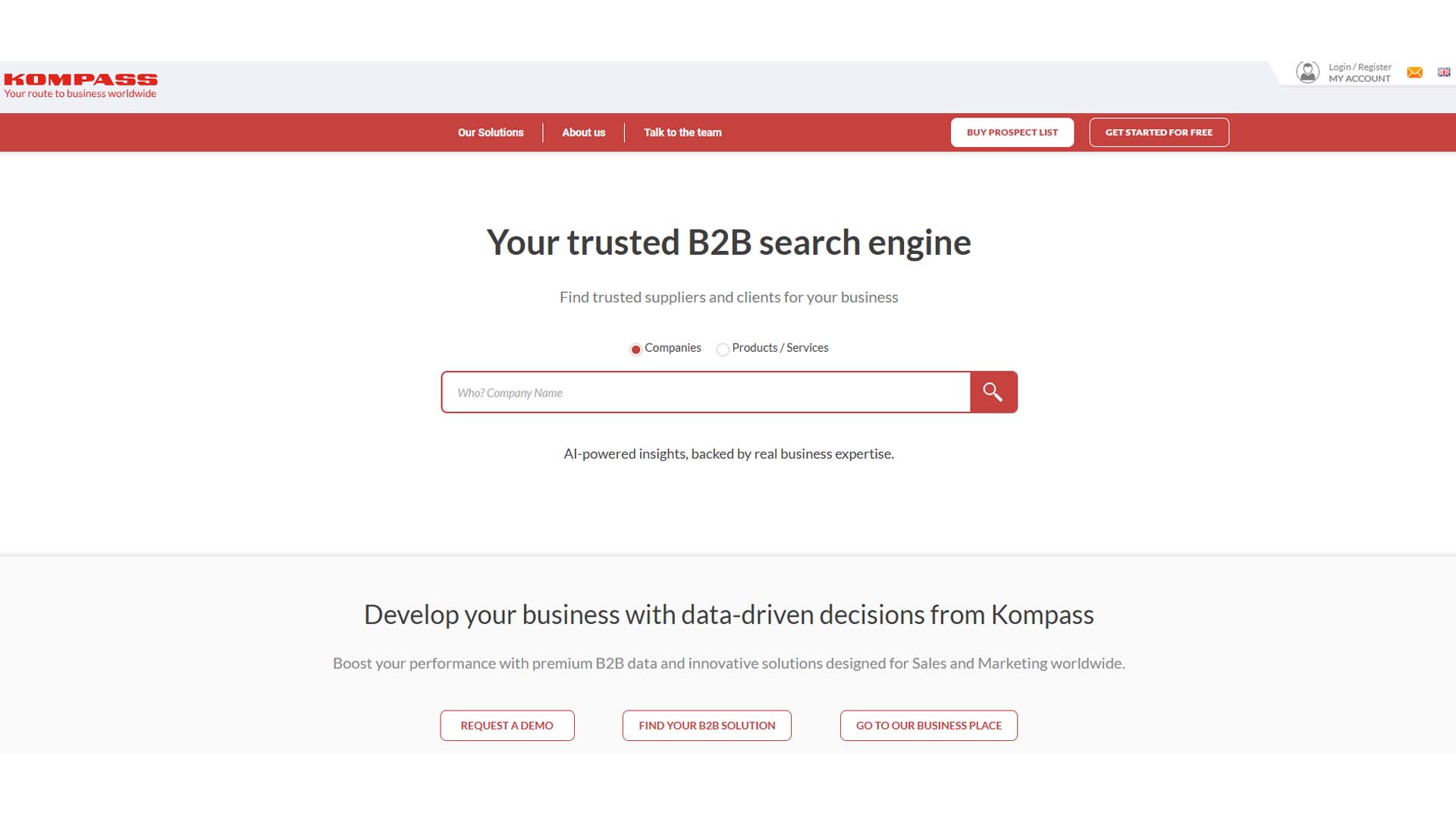Screen dimensions: 1456x819
Task: Click the 'Boost your performance' paragraph text
Action: [729, 664]
